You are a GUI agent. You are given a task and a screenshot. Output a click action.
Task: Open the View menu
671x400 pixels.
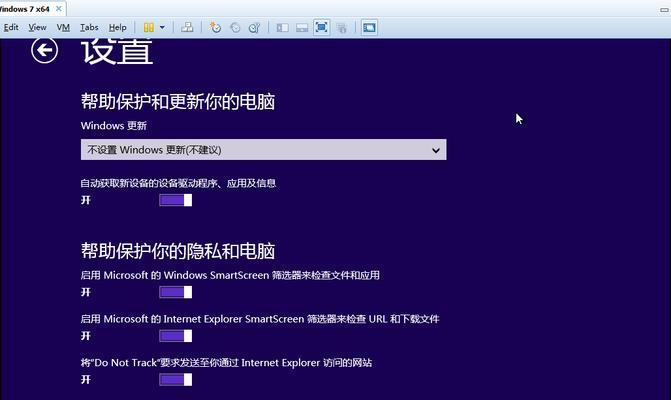click(37, 28)
